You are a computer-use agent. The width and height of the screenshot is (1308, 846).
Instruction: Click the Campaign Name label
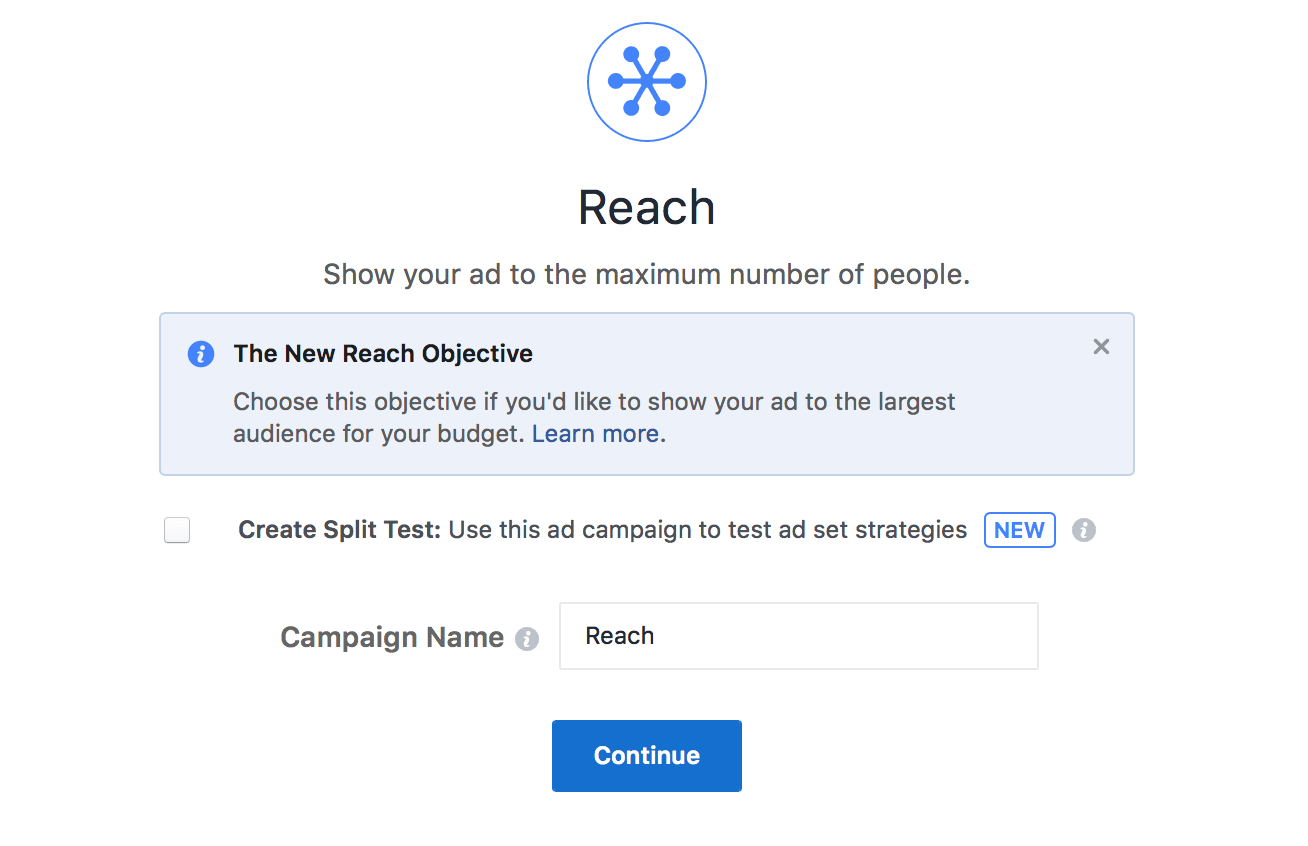pos(392,637)
